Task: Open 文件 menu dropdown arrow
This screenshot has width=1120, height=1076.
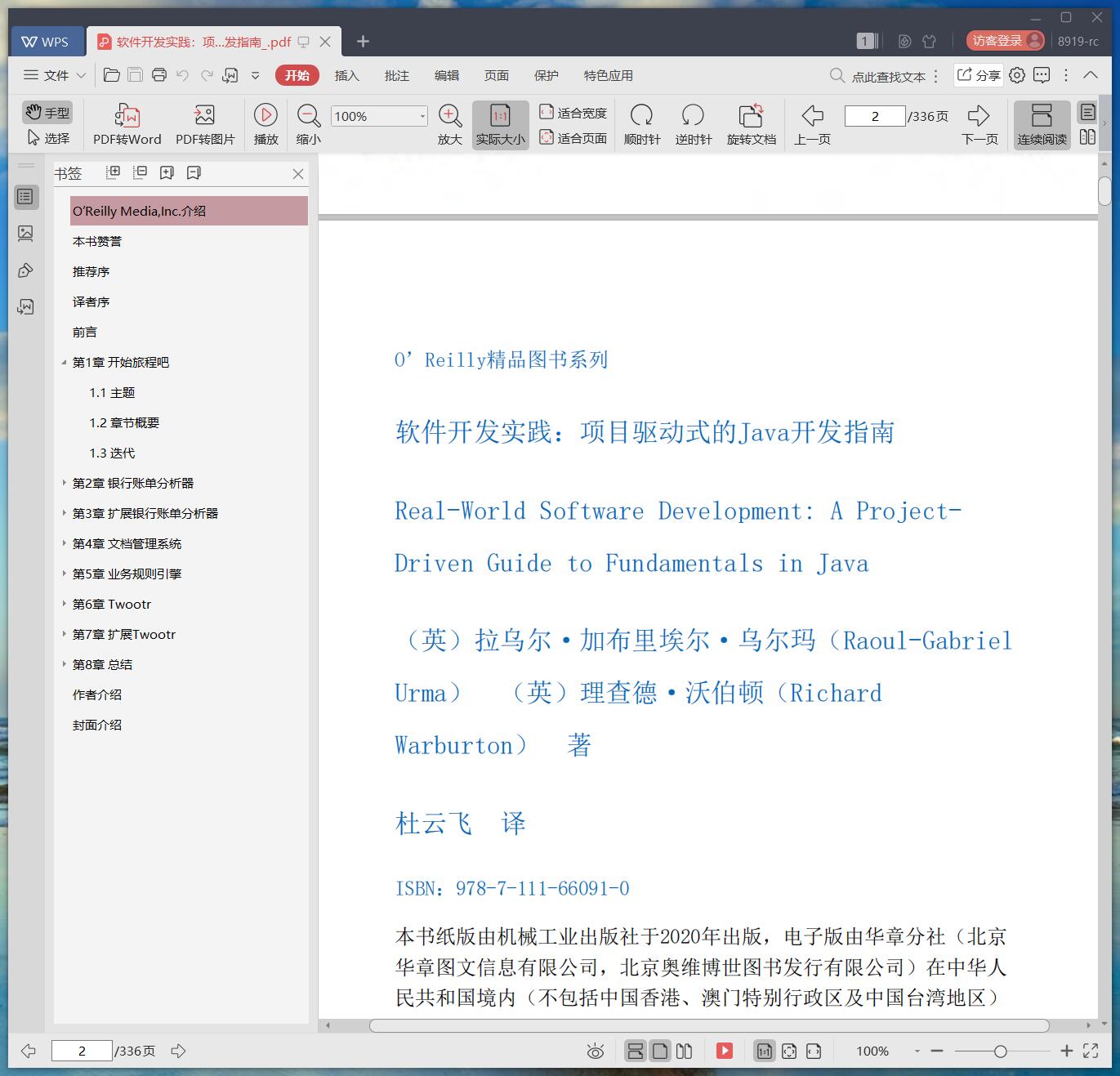Action: click(81, 75)
